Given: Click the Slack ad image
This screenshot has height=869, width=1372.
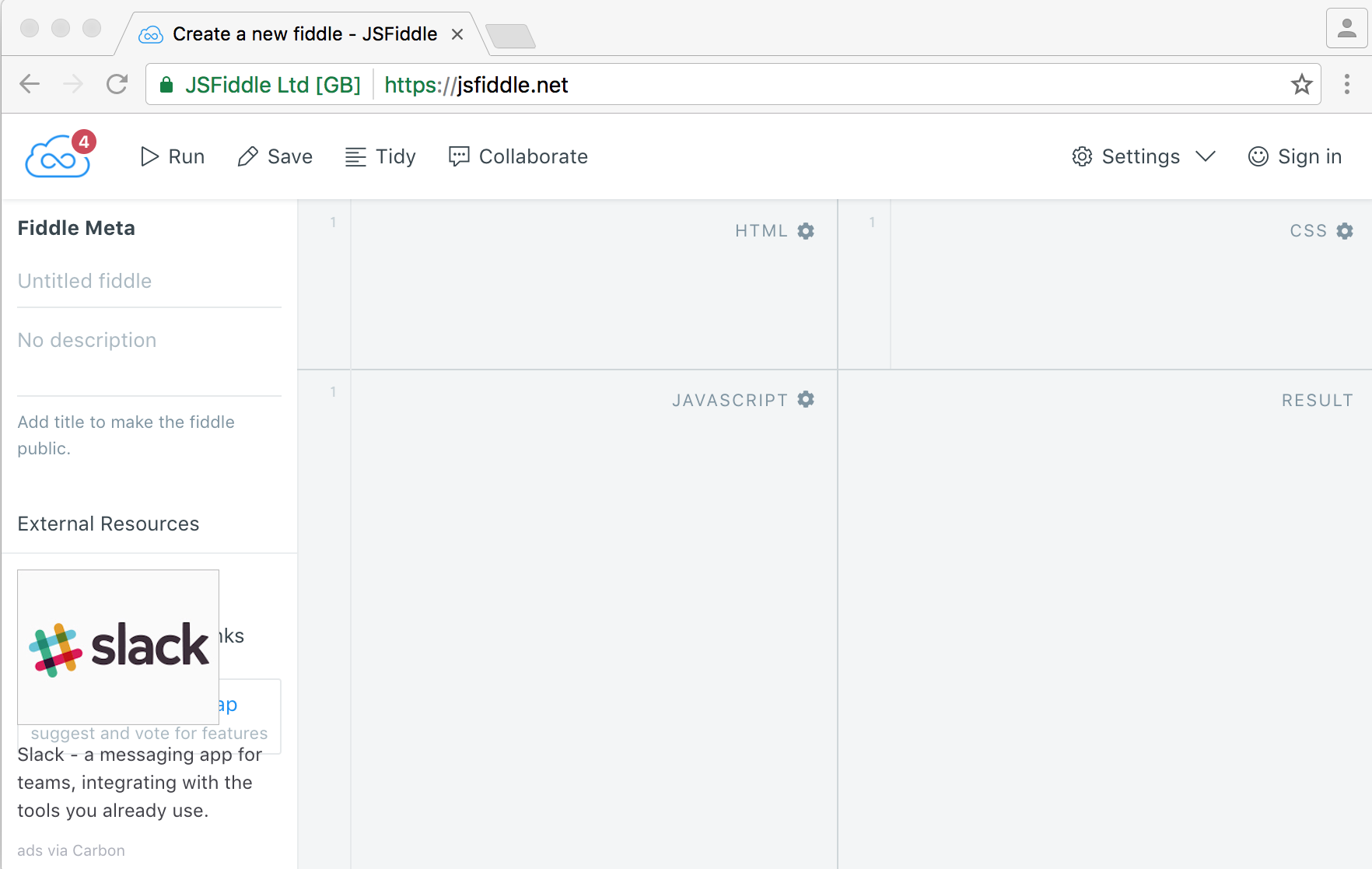Looking at the screenshot, I should point(118,646).
